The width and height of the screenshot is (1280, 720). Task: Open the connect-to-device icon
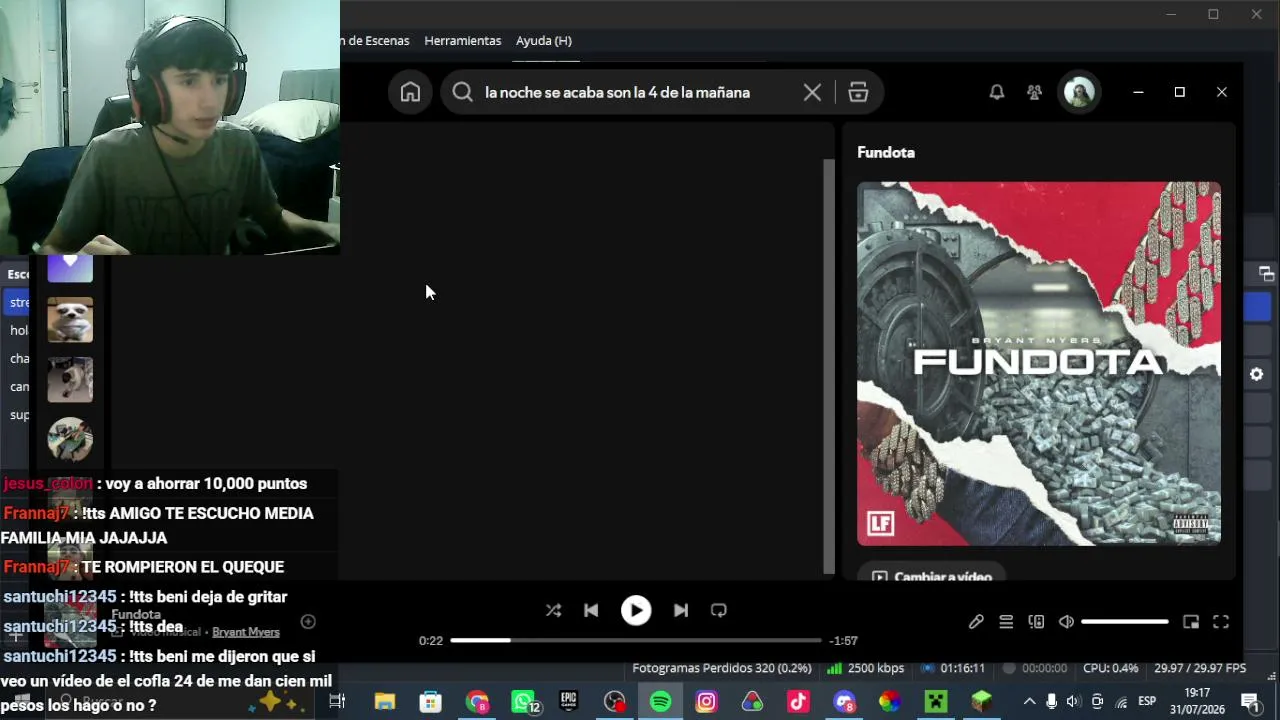(x=1036, y=622)
